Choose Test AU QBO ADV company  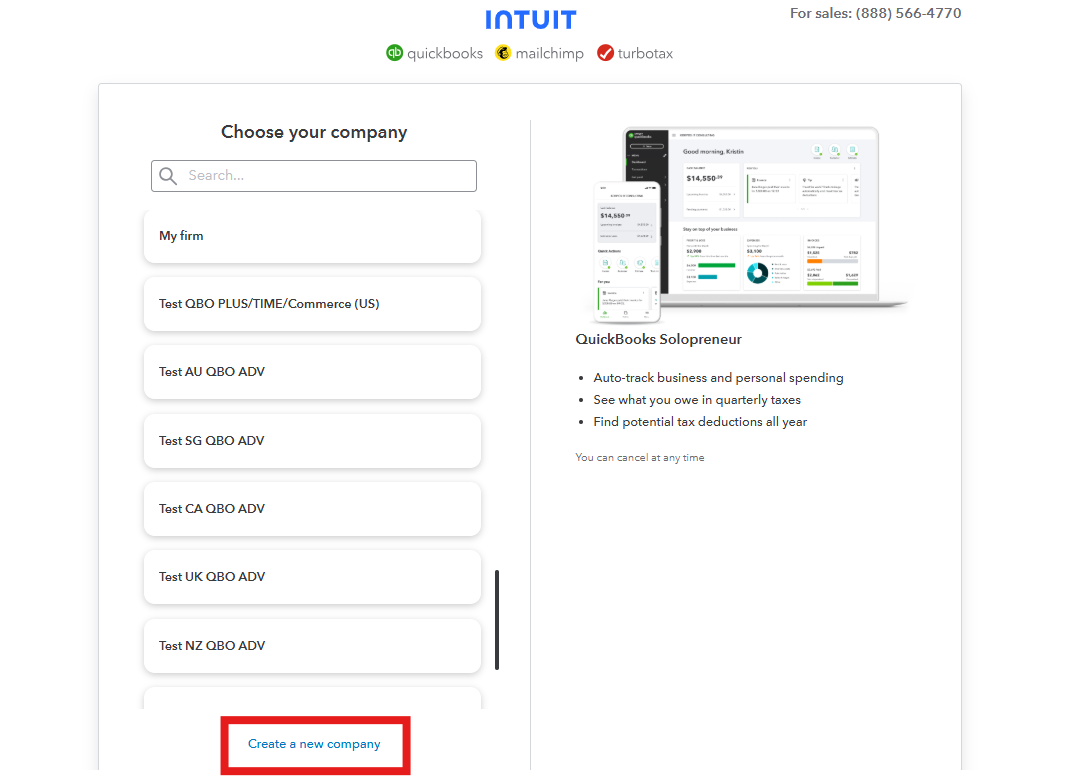coord(312,372)
